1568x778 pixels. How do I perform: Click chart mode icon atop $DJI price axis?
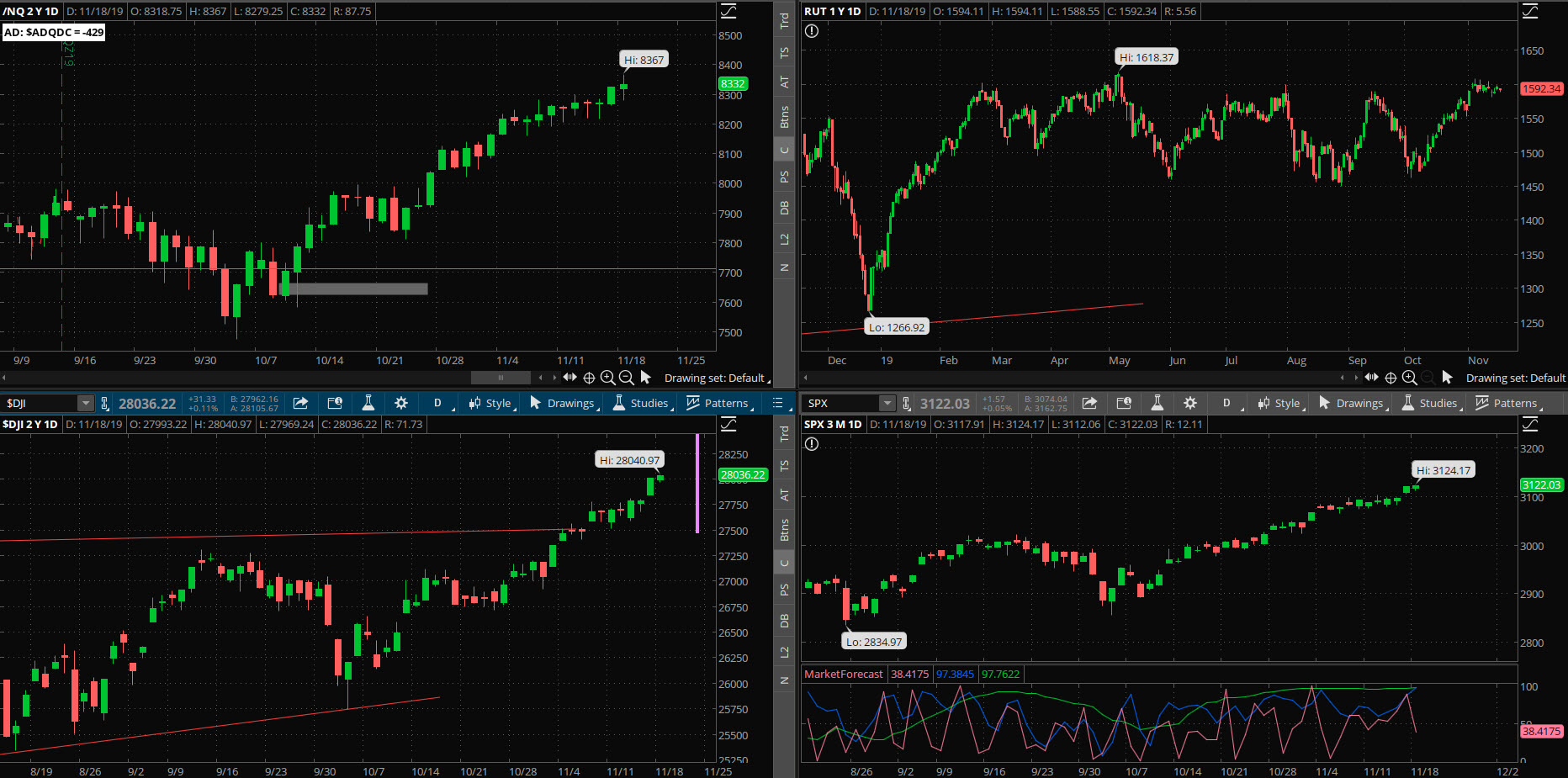pos(728,424)
